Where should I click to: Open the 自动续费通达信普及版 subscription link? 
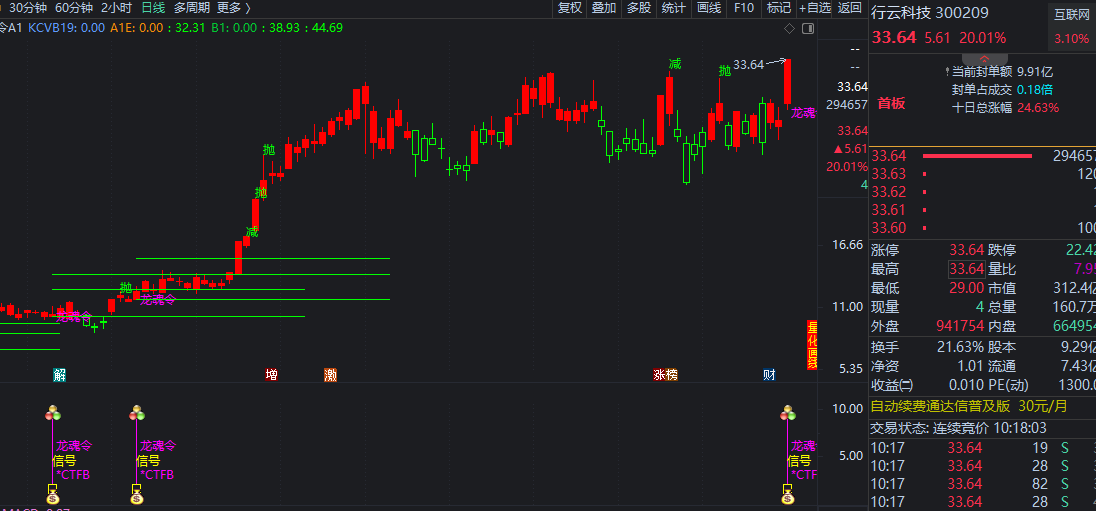click(x=969, y=406)
